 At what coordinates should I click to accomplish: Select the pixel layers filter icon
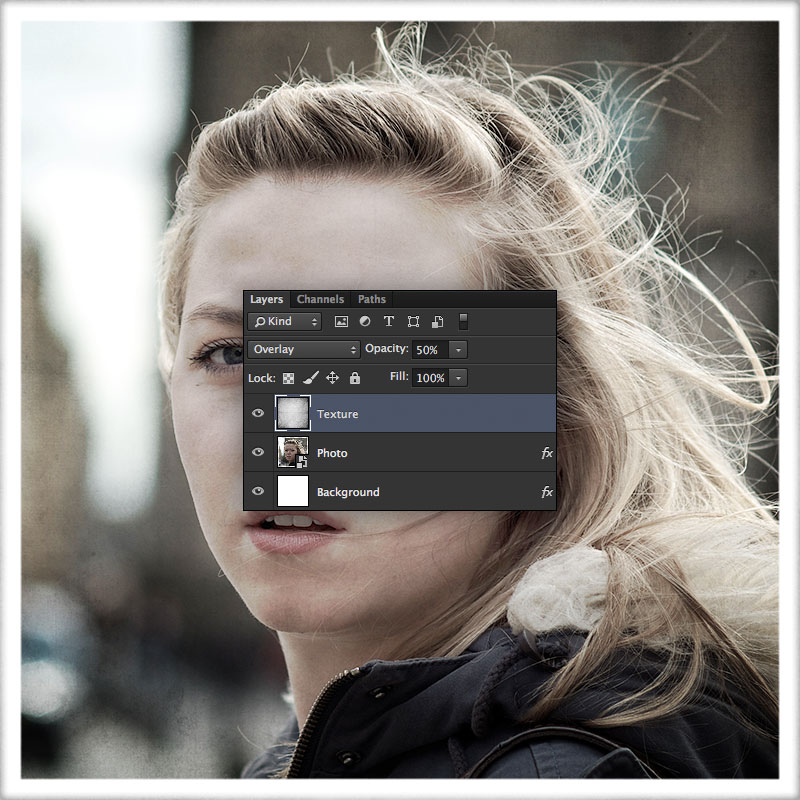[341, 322]
